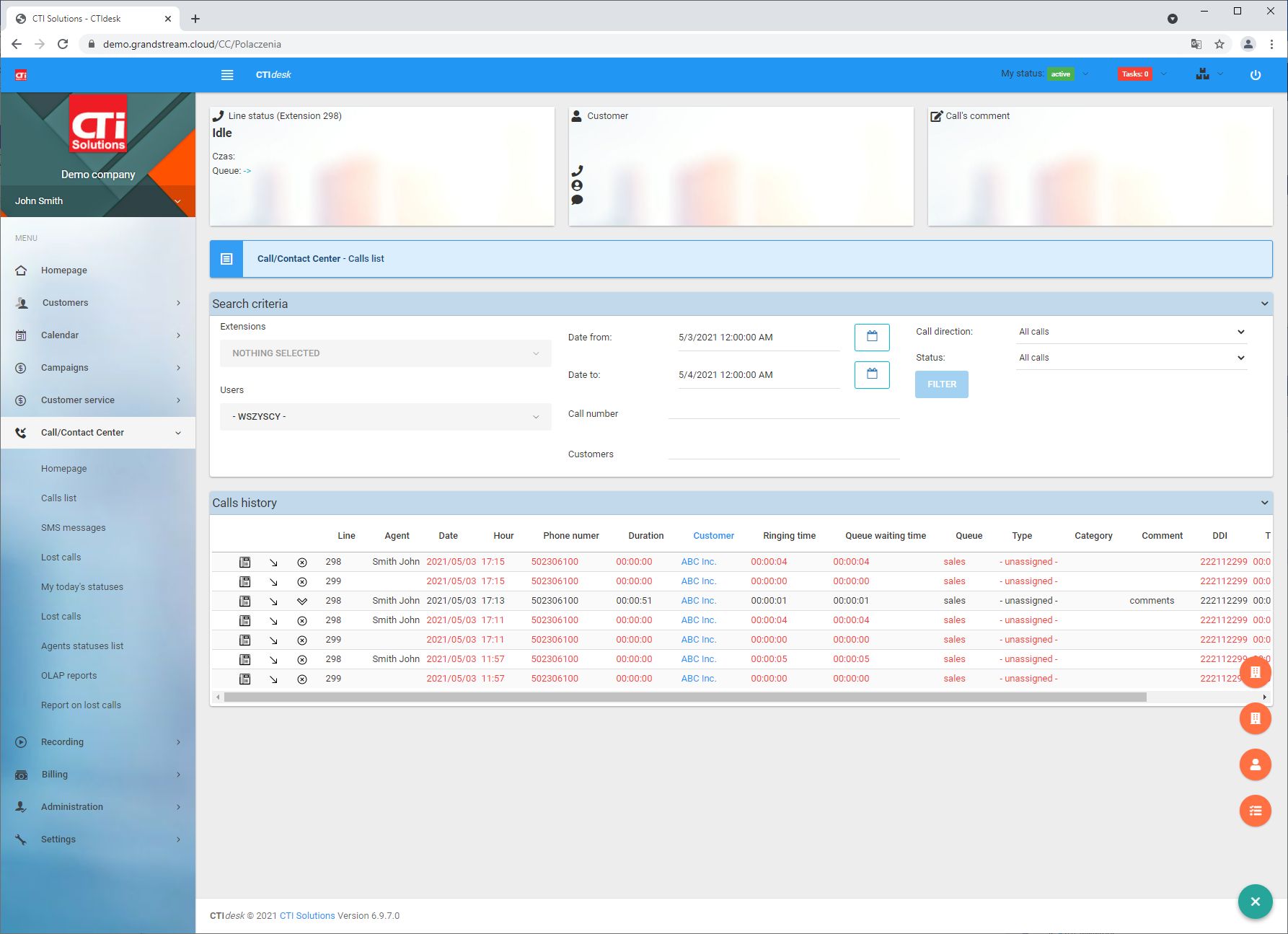The image size is (1288, 934).
Task: Expand the Calendar menu
Action: pyautogui.click(x=98, y=335)
